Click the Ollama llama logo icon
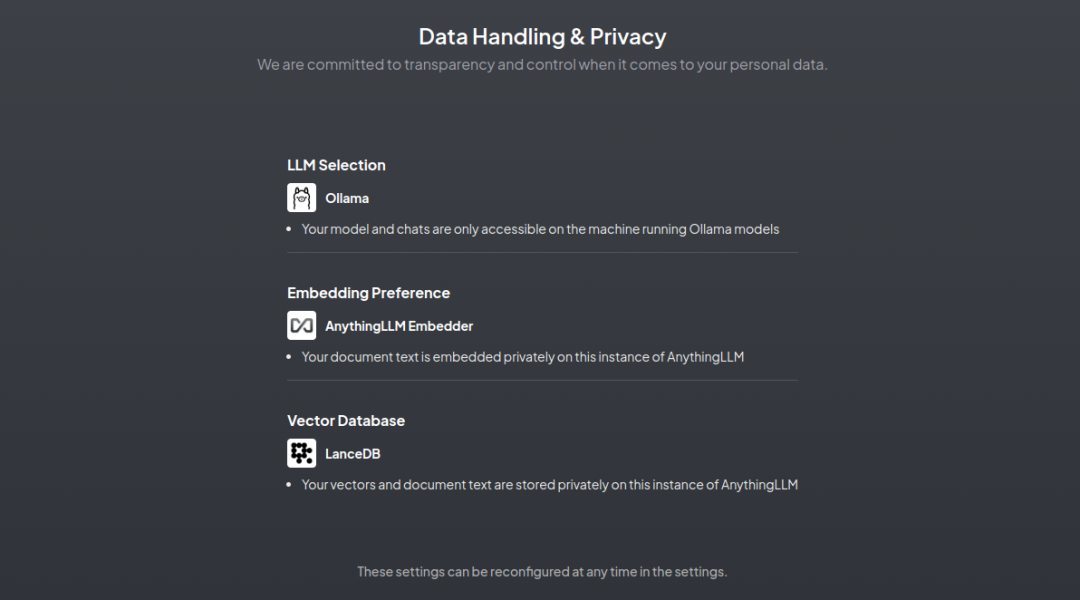The image size is (1080, 600). pos(301,198)
